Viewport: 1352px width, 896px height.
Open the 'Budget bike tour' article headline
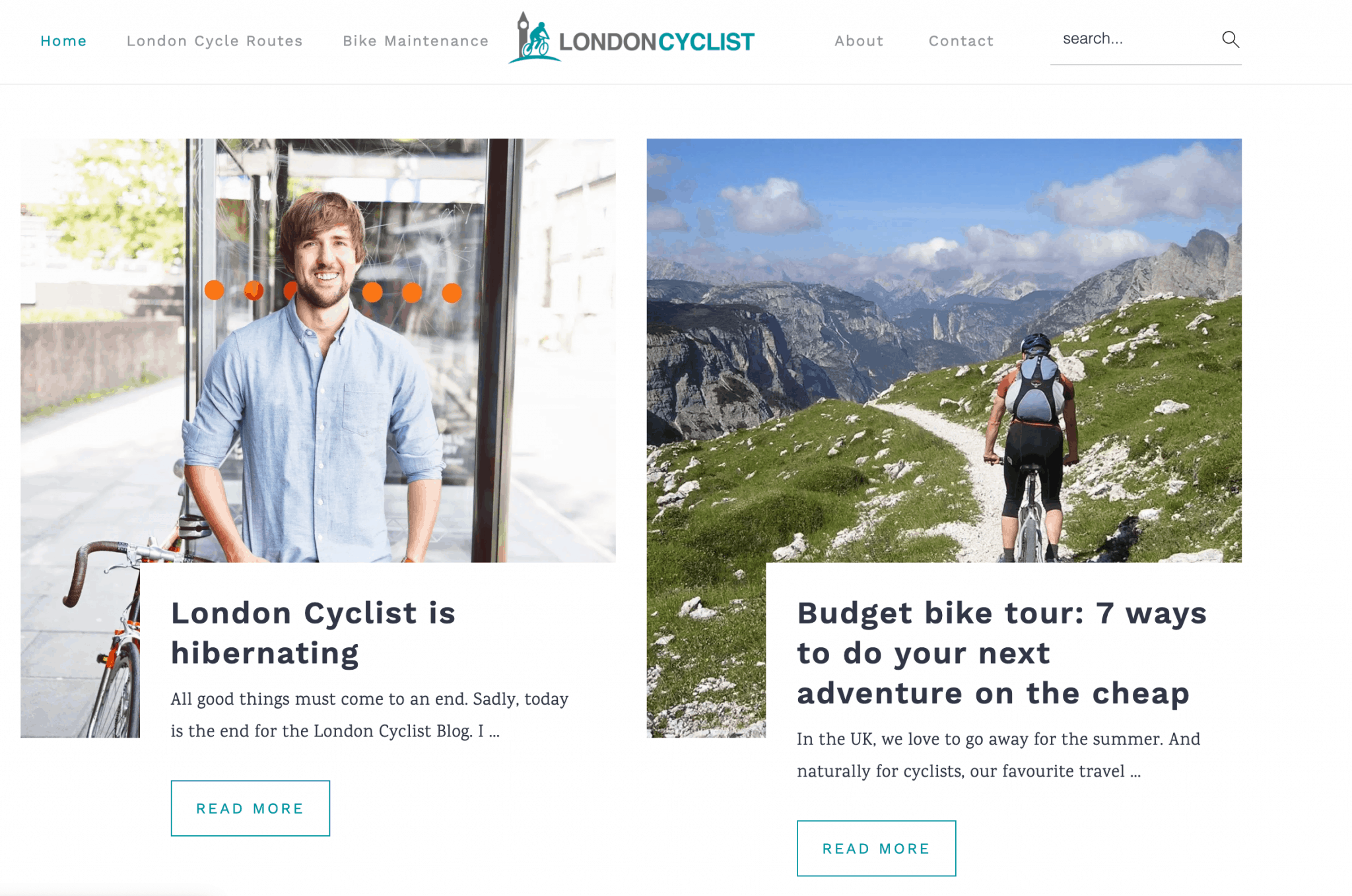(x=1002, y=653)
